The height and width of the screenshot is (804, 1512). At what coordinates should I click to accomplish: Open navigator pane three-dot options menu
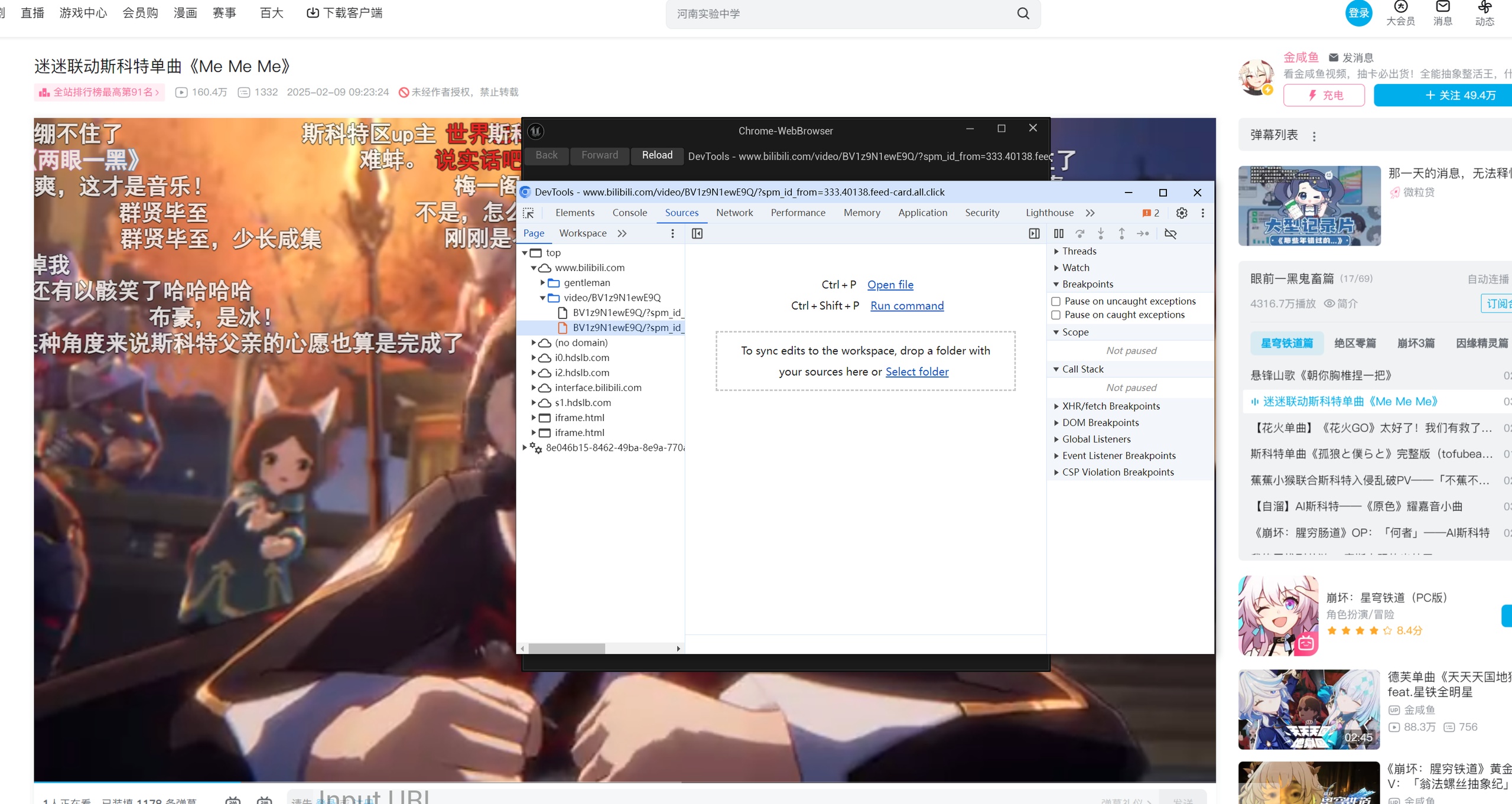[x=672, y=233]
